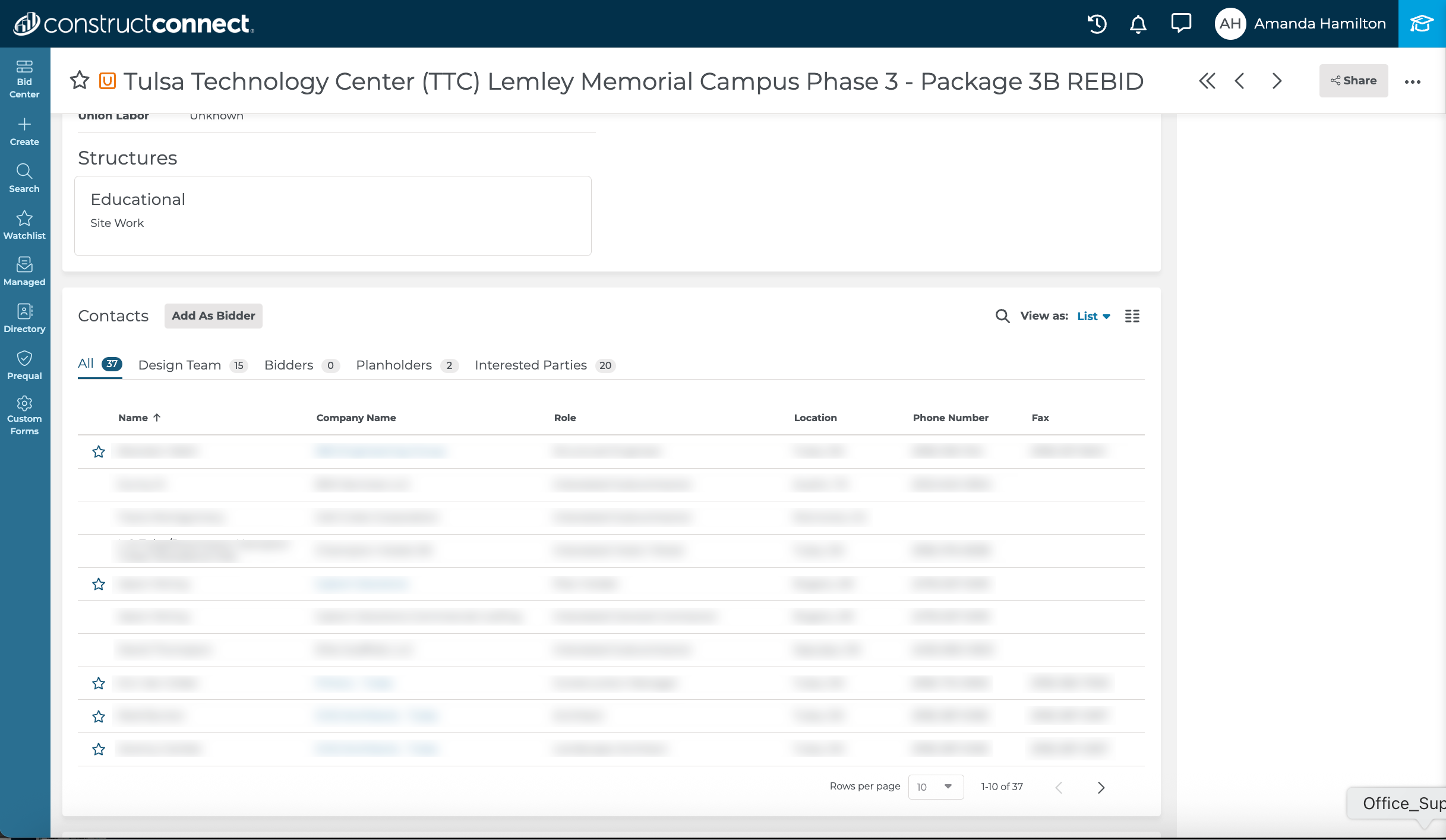
Task: Open the column layout grid icon
Action: click(x=1132, y=316)
